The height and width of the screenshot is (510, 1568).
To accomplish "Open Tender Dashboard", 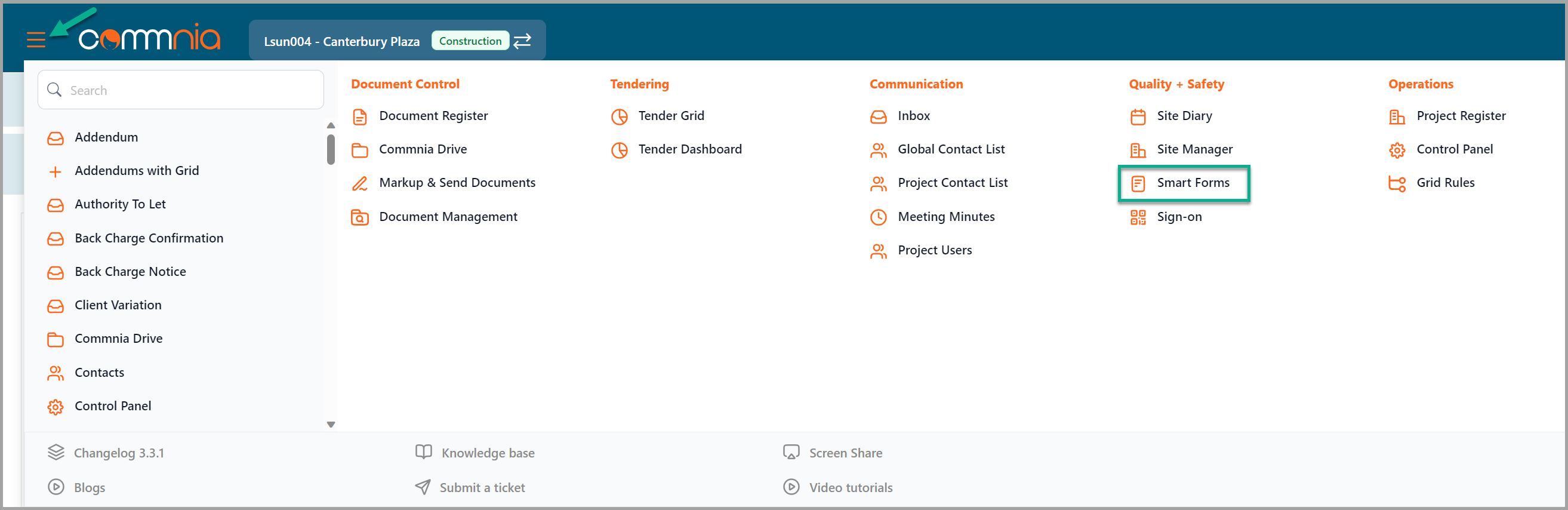I will [689, 149].
